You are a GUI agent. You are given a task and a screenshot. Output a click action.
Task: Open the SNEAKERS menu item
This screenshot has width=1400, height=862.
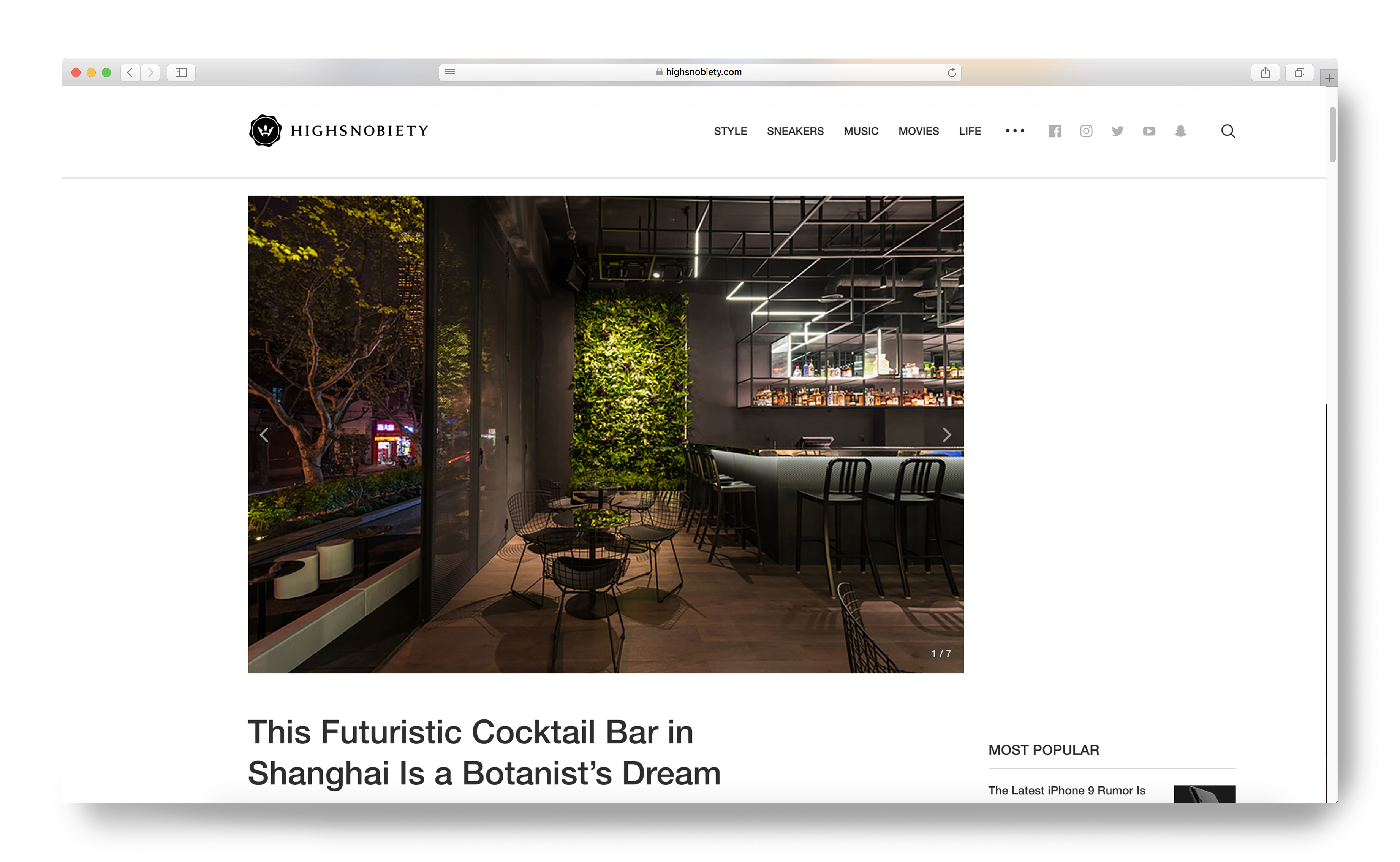(795, 131)
